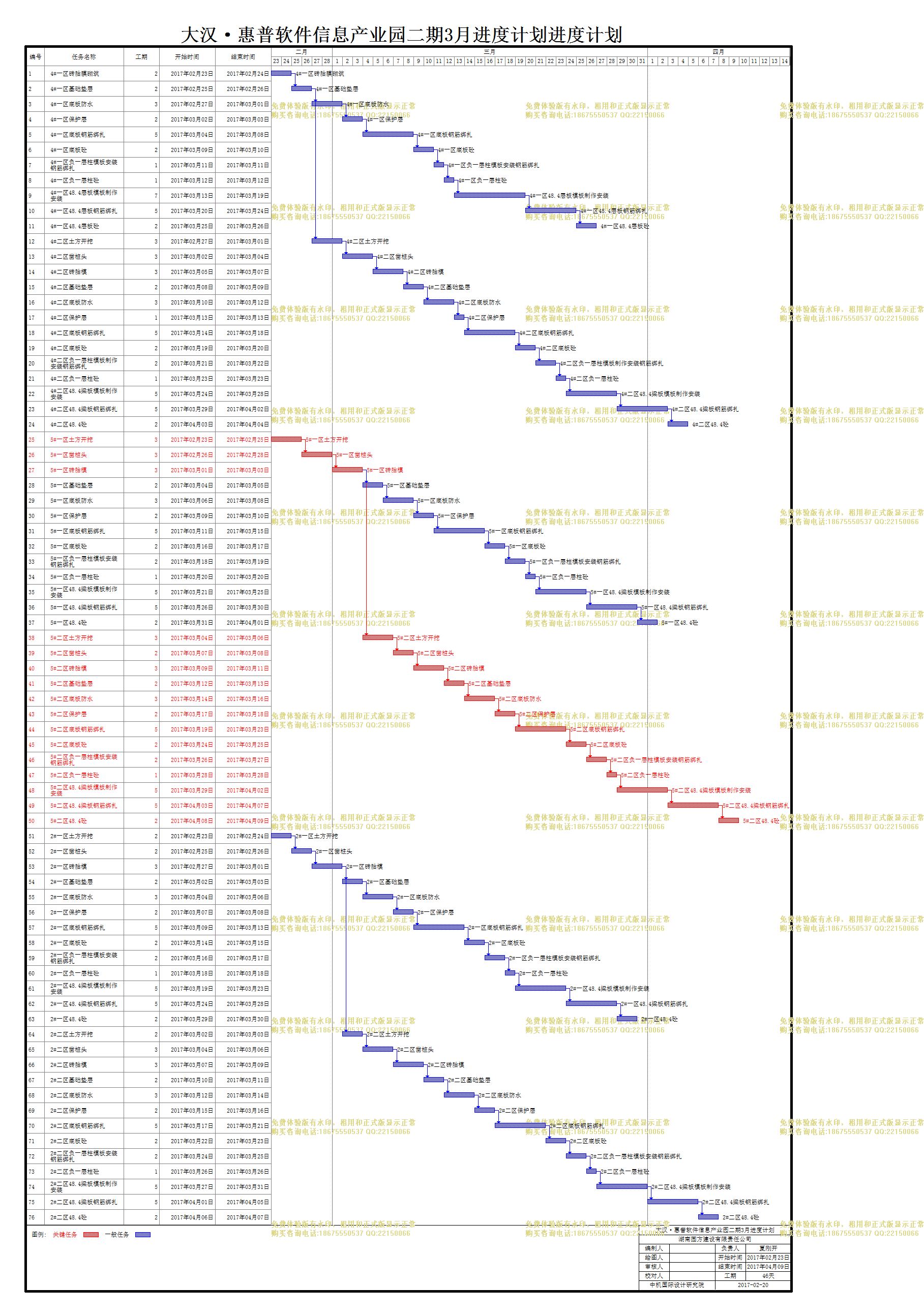The image size is (924, 1316).
Task: Click the blue Gantt bar for 2#一区底板钢筋绑扎
Action: click(439, 927)
